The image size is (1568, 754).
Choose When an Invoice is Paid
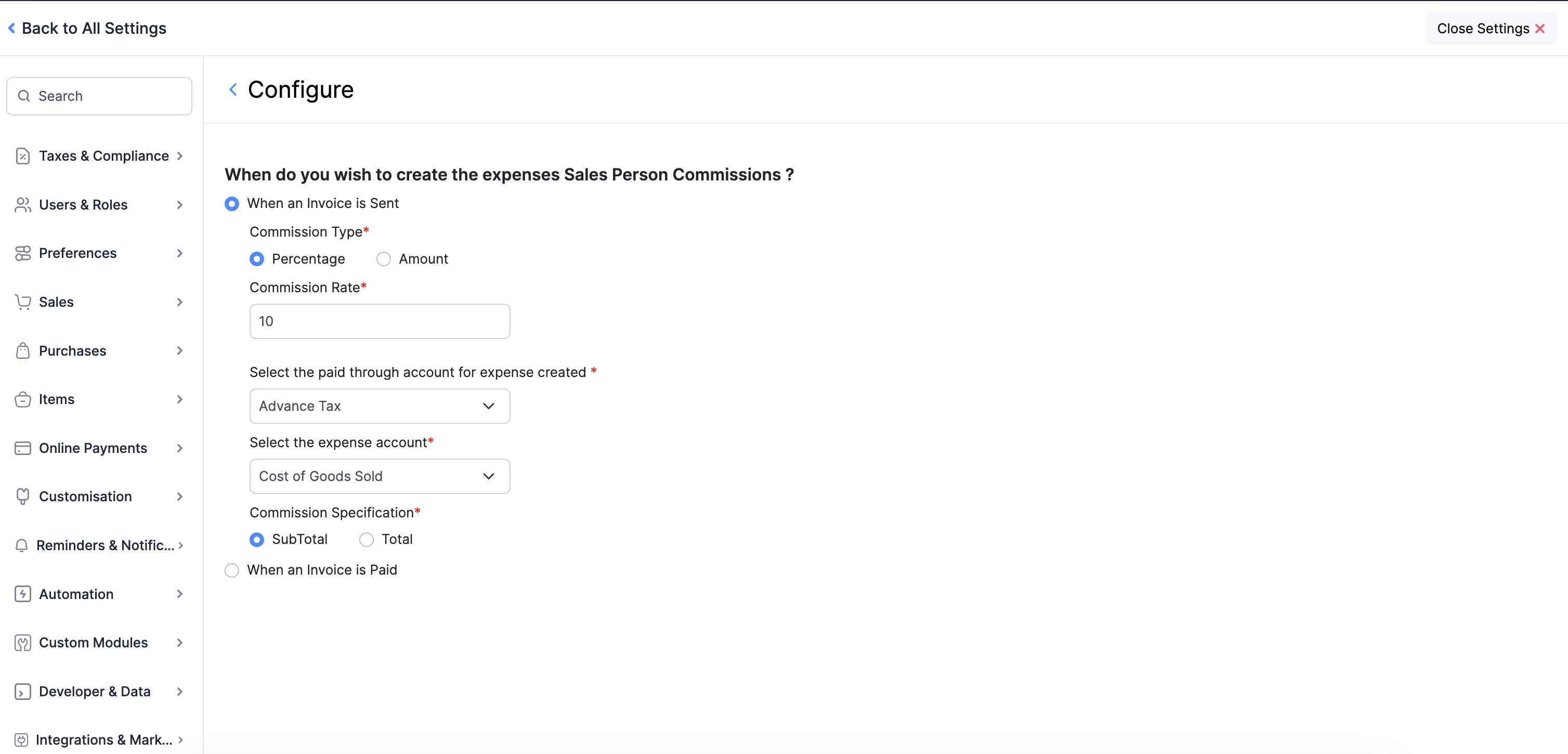(232, 570)
